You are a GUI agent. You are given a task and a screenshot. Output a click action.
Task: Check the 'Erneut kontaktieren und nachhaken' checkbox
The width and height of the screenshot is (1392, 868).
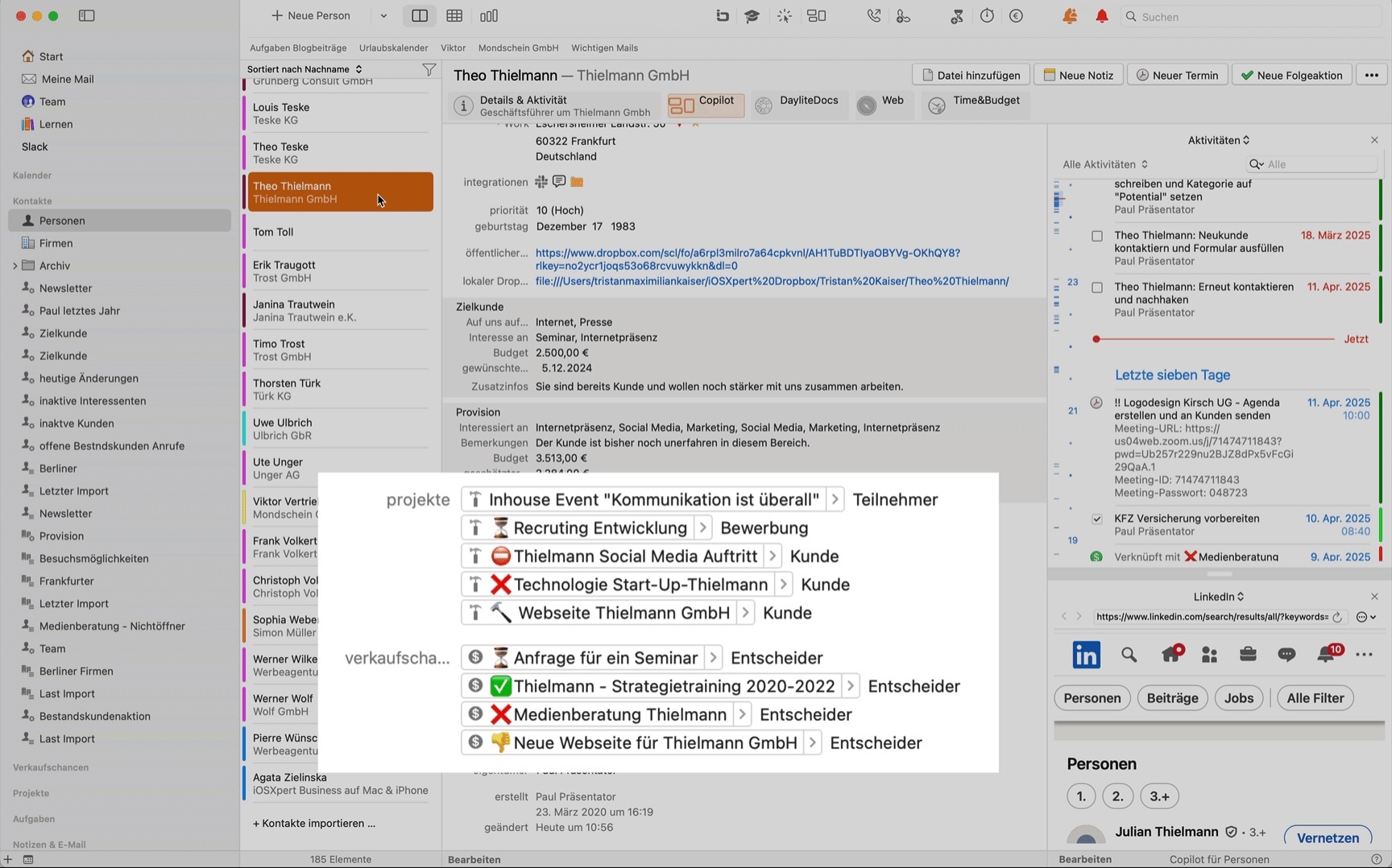pyautogui.click(x=1097, y=287)
